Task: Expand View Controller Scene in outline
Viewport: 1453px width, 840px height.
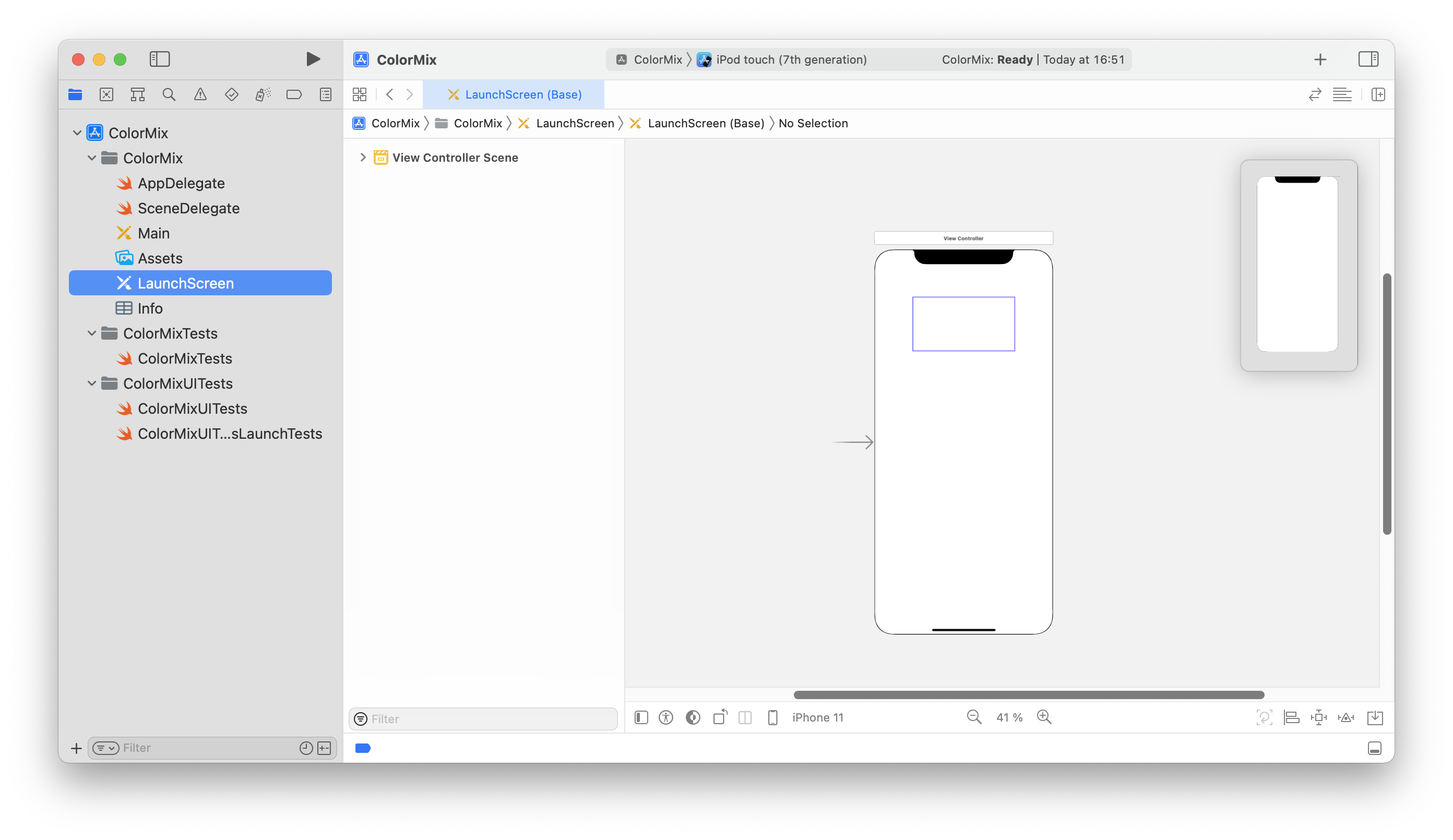Action: (x=363, y=158)
